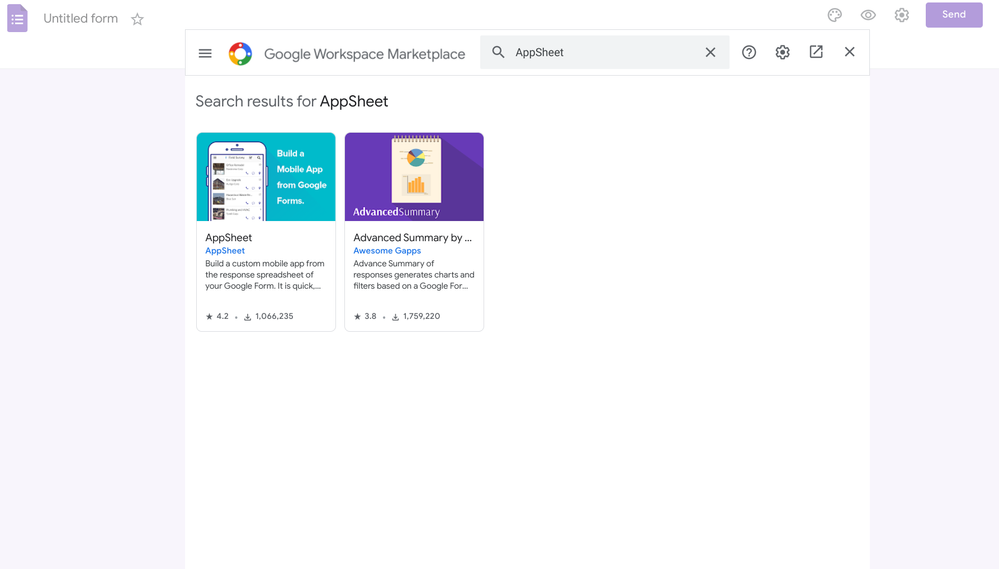The image size is (999, 569).
Task: Open the AppSheet developer link
Action: [x=225, y=250]
